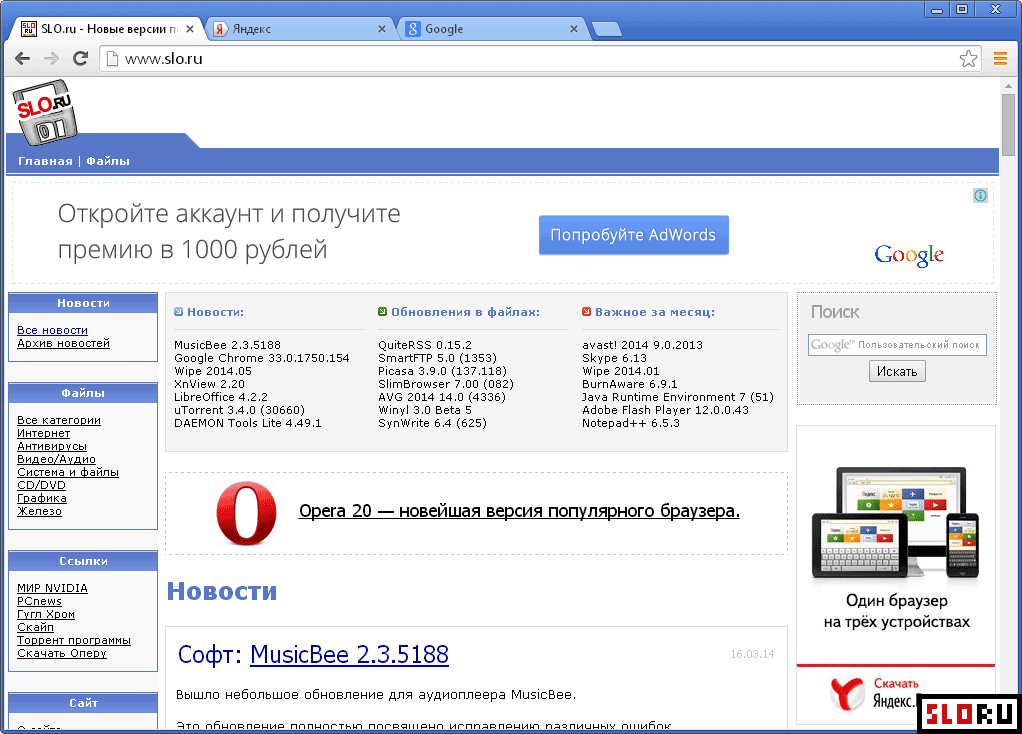
Task: Click LibreOffice 4.2.2 in news list
Action: [x=220, y=397]
